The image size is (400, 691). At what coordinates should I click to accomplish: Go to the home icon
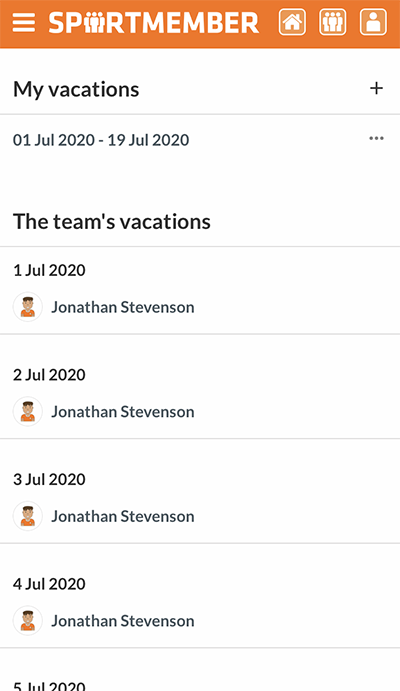292,22
